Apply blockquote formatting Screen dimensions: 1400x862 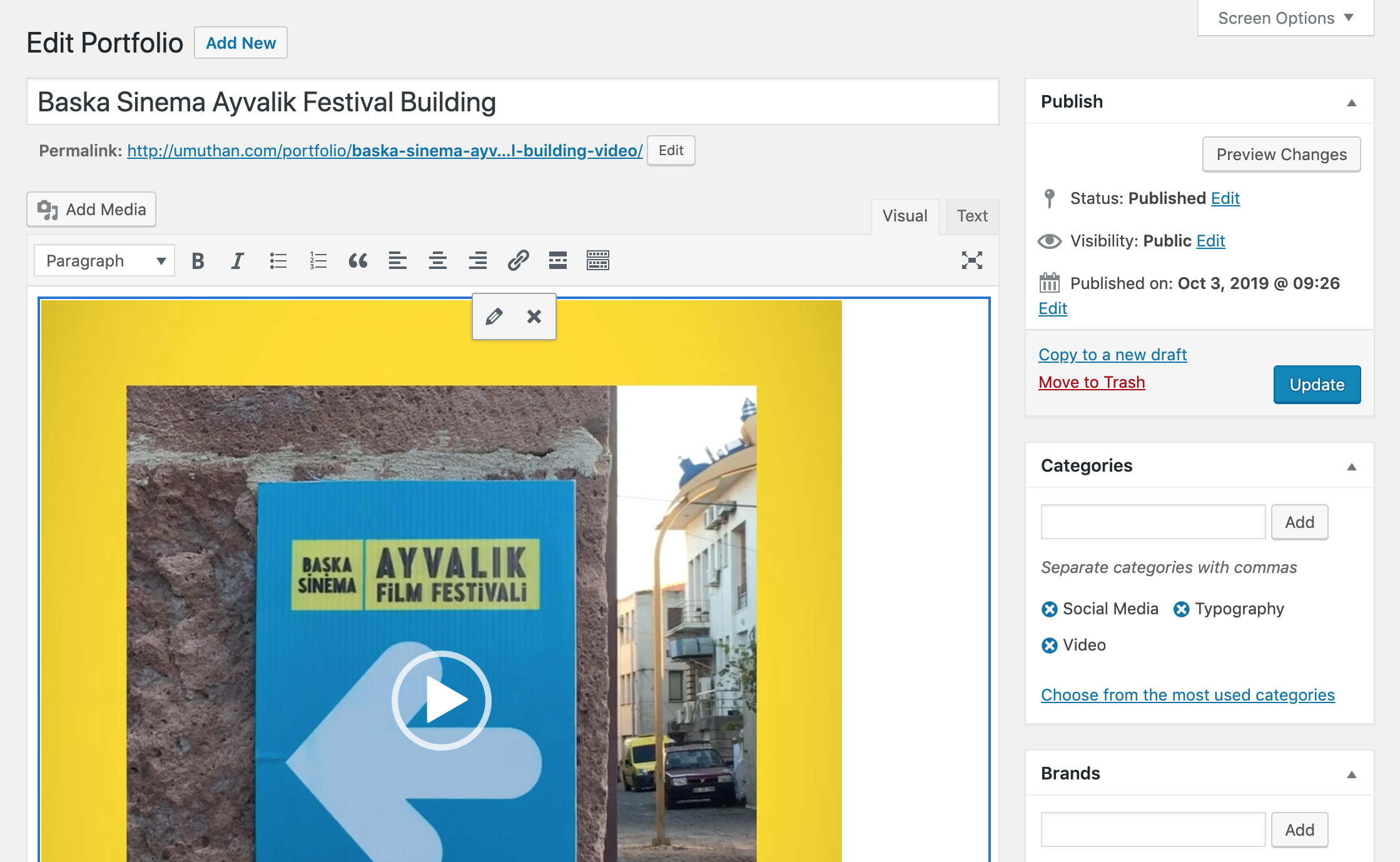[x=358, y=260]
